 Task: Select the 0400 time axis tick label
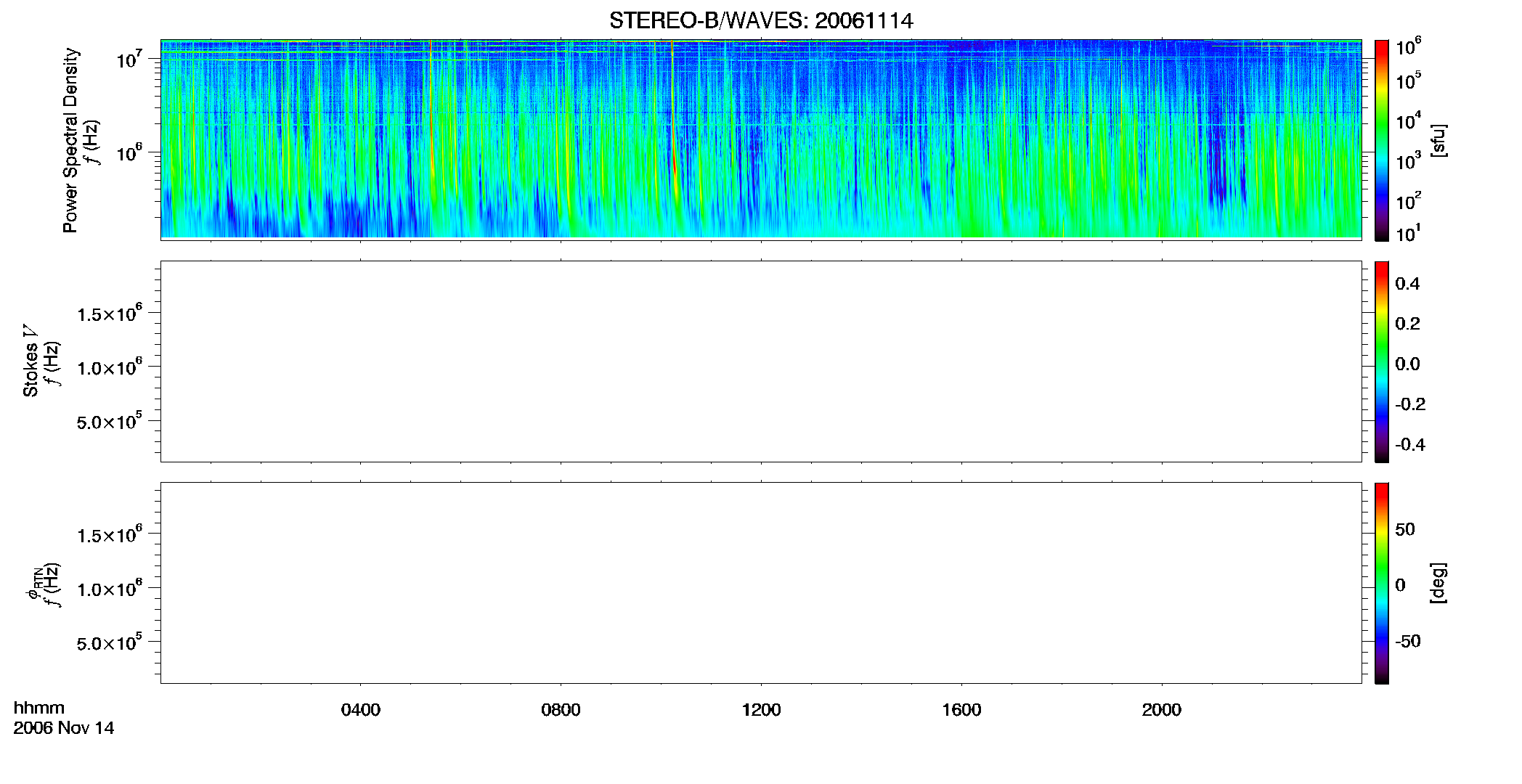361,710
